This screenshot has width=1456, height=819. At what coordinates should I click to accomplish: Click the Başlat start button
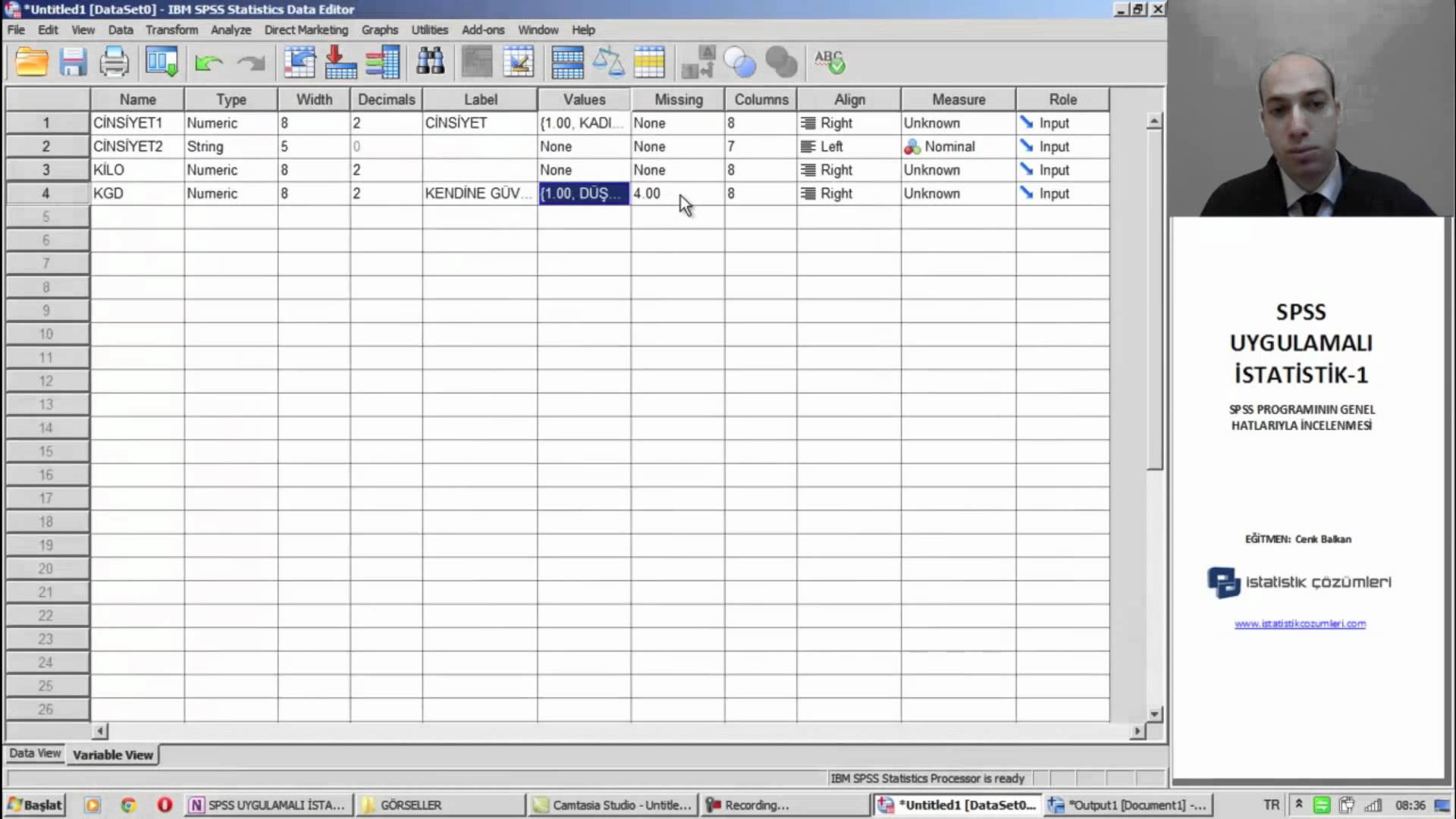34,805
